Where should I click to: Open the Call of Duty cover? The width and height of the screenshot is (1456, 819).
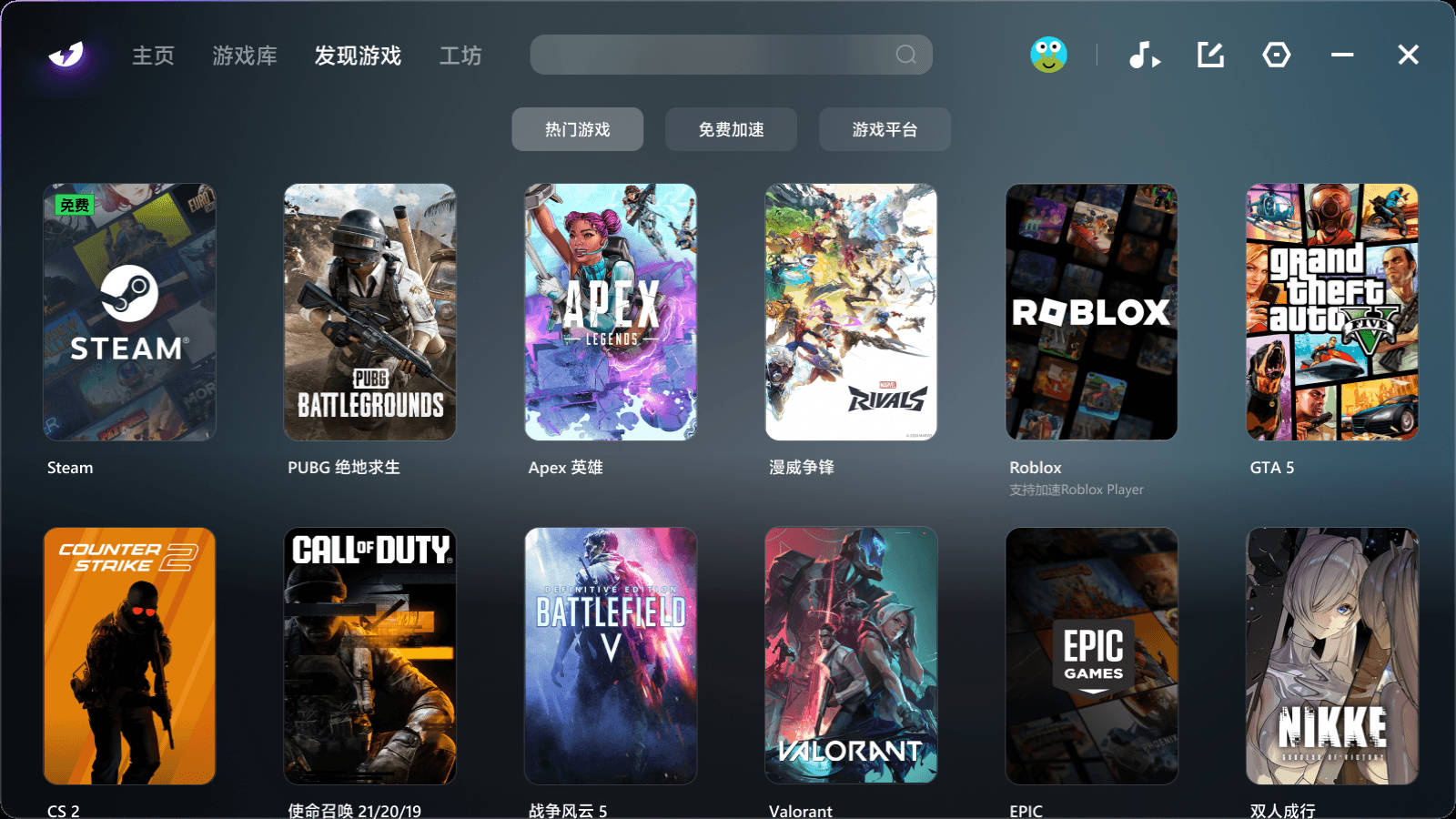coord(370,656)
